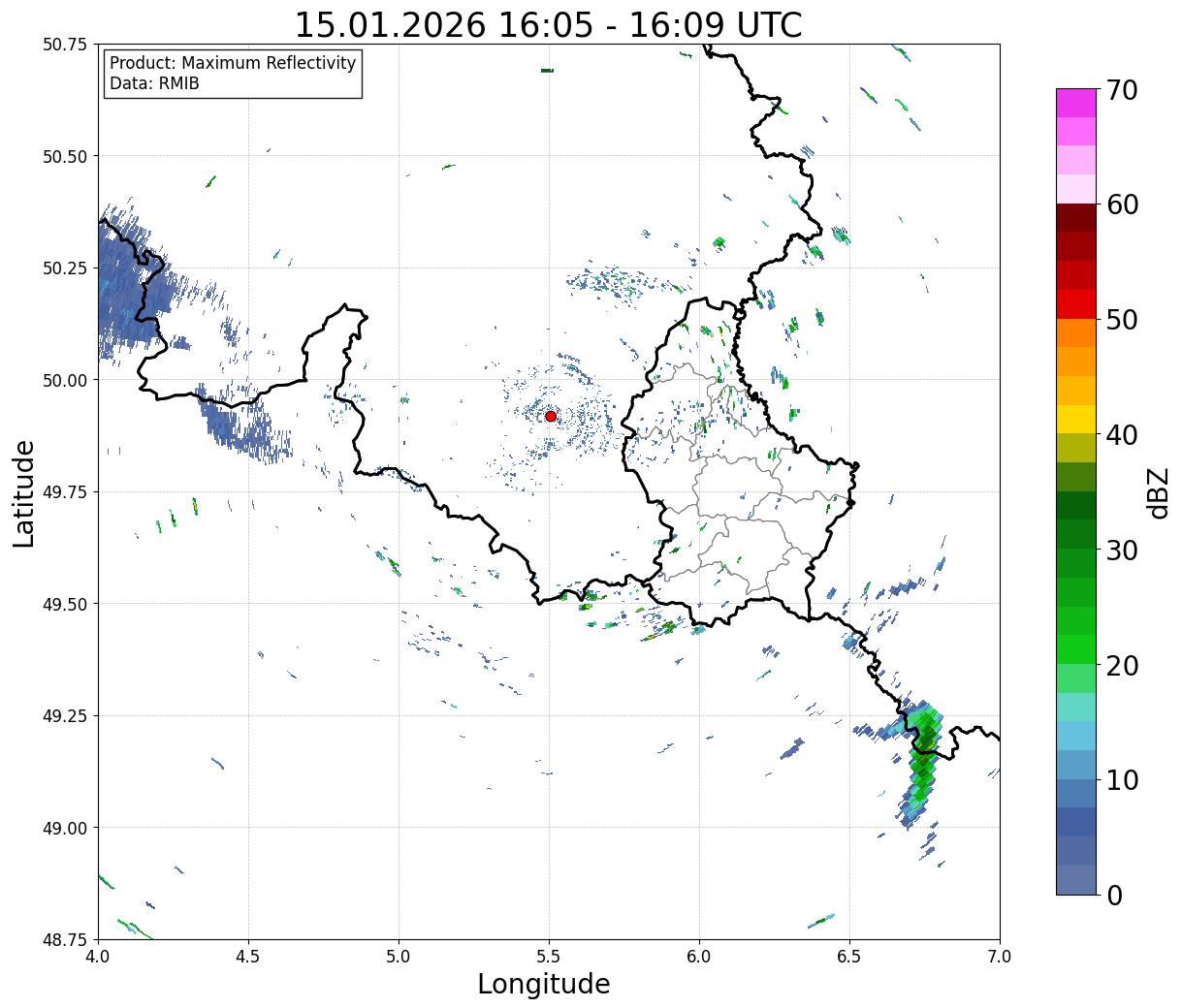Click the colorbar tick label 60

click(1122, 205)
